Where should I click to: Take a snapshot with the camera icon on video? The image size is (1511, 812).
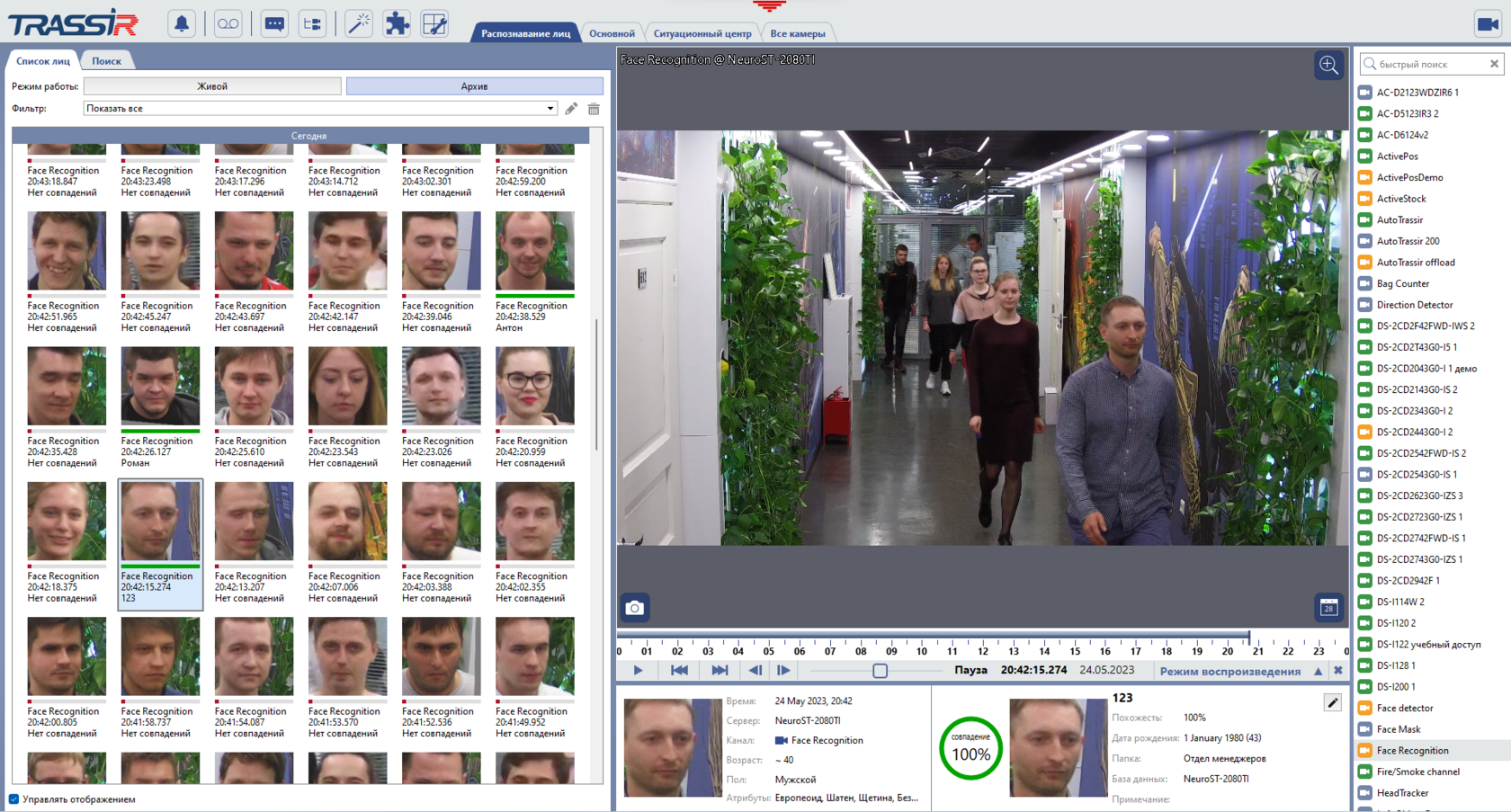click(634, 608)
